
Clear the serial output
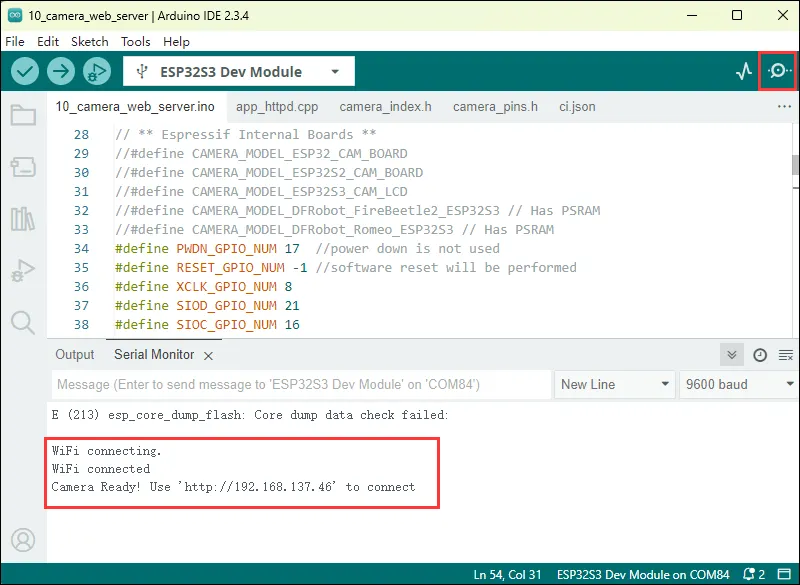click(x=785, y=355)
